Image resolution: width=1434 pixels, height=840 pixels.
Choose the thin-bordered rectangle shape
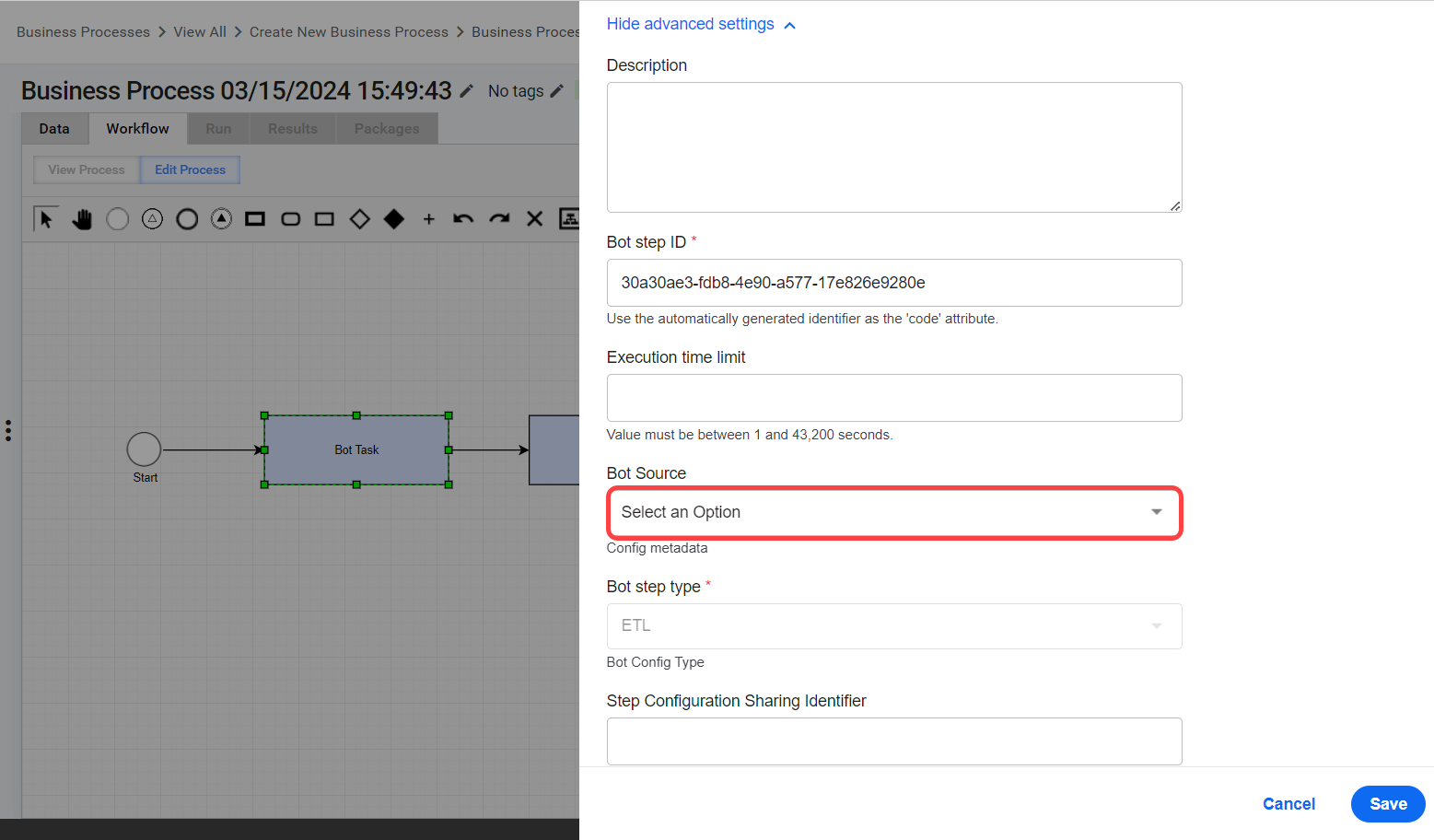(x=324, y=219)
